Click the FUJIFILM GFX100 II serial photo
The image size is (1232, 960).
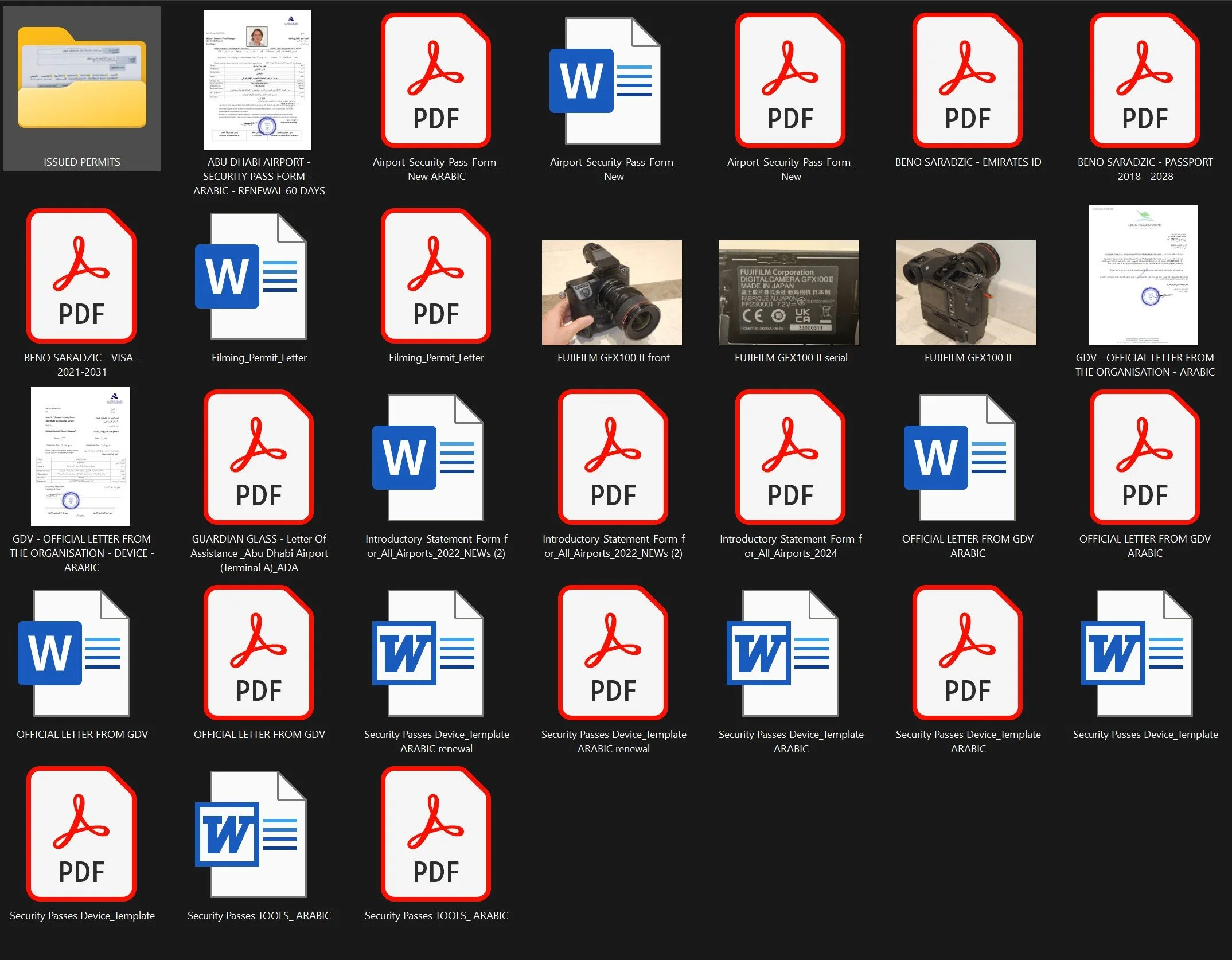(x=789, y=292)
